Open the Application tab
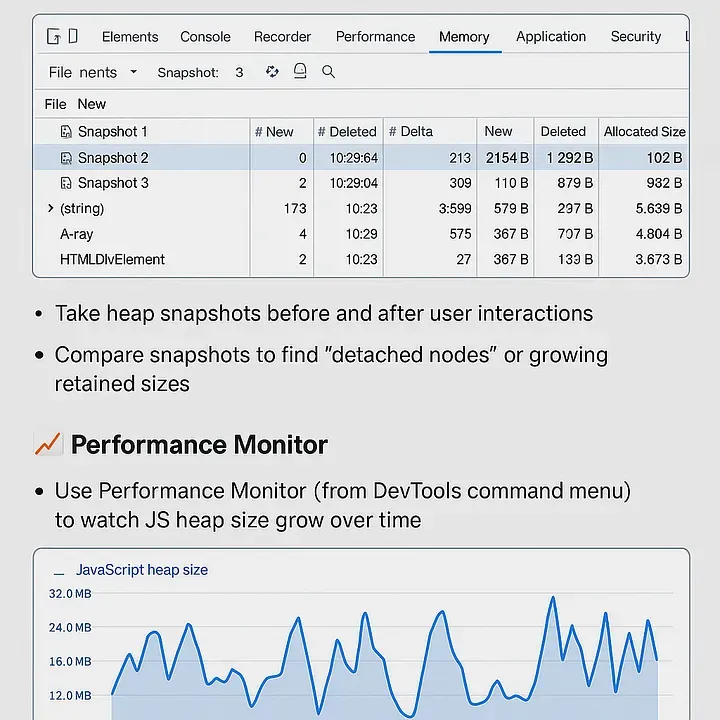 (x=551, y=37)
